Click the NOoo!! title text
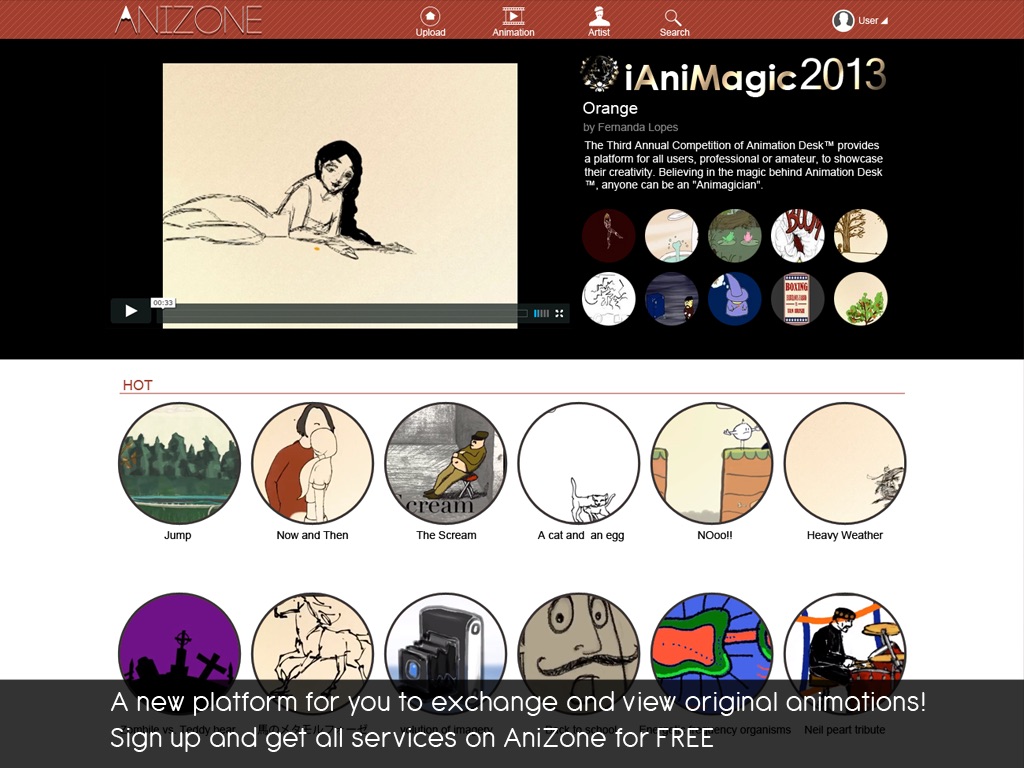This screenshot has width=1024, height=768. 714,536
